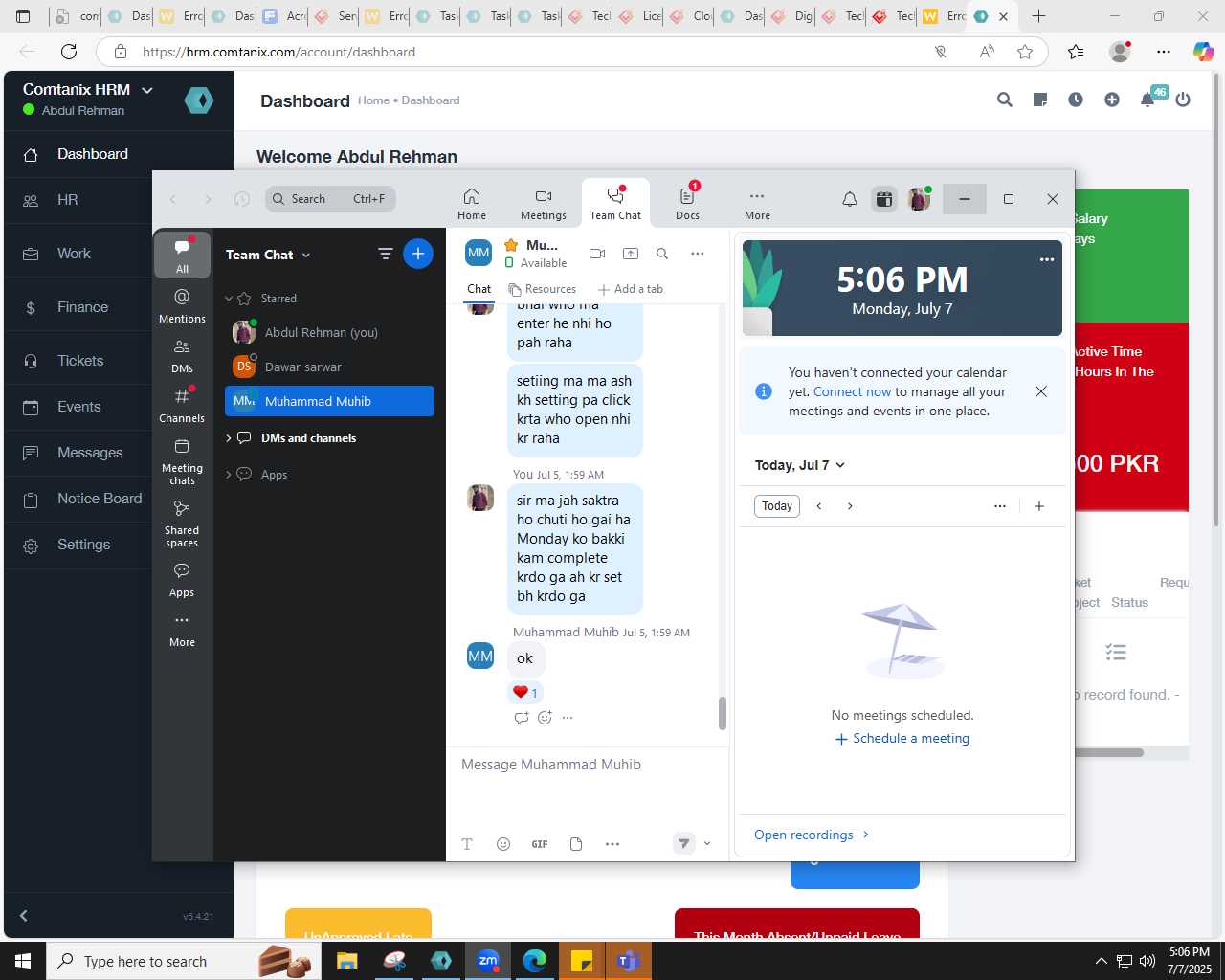Open the Resources tab in chat
Image resolution: width=1225 pixels, height=980 pixels.
click(x=542, y=289)
